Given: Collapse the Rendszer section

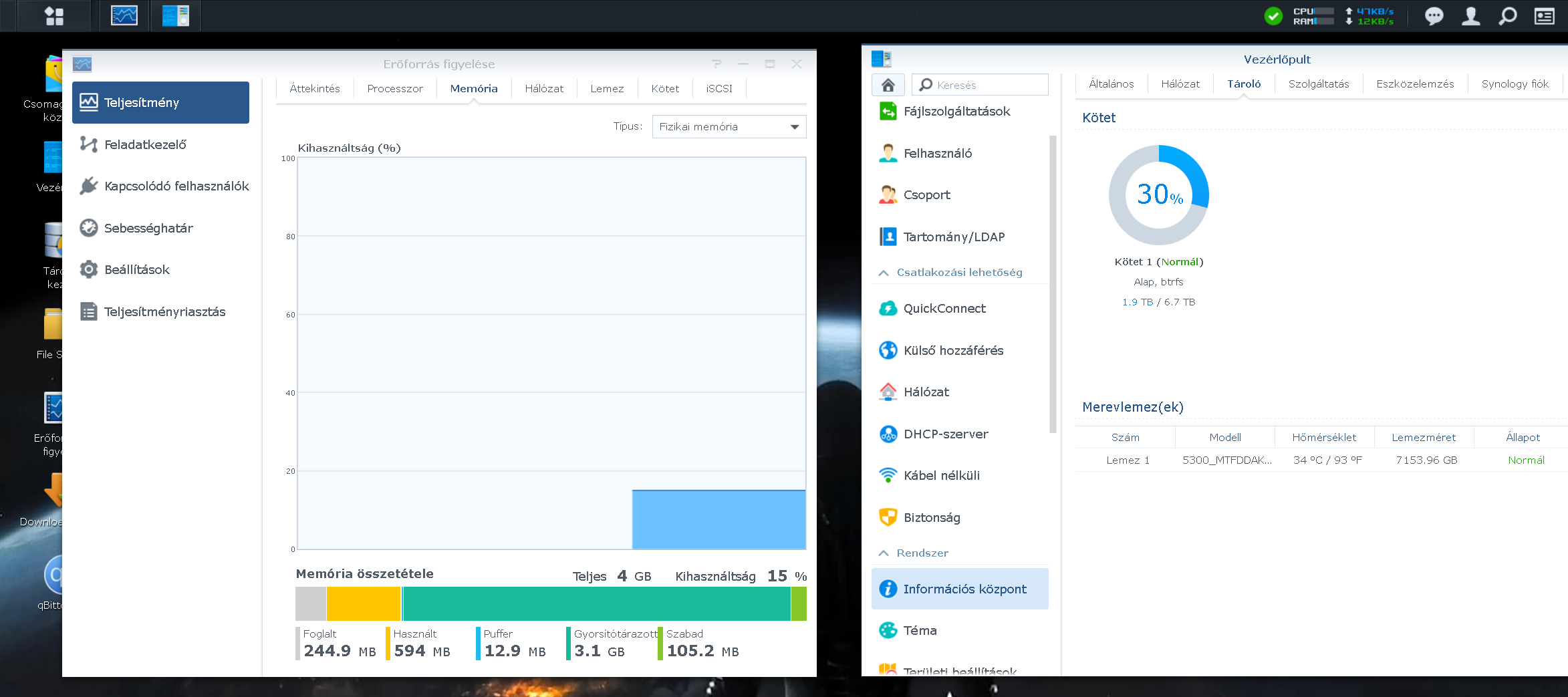Looking at the screenshot, I should coord(884,553).
